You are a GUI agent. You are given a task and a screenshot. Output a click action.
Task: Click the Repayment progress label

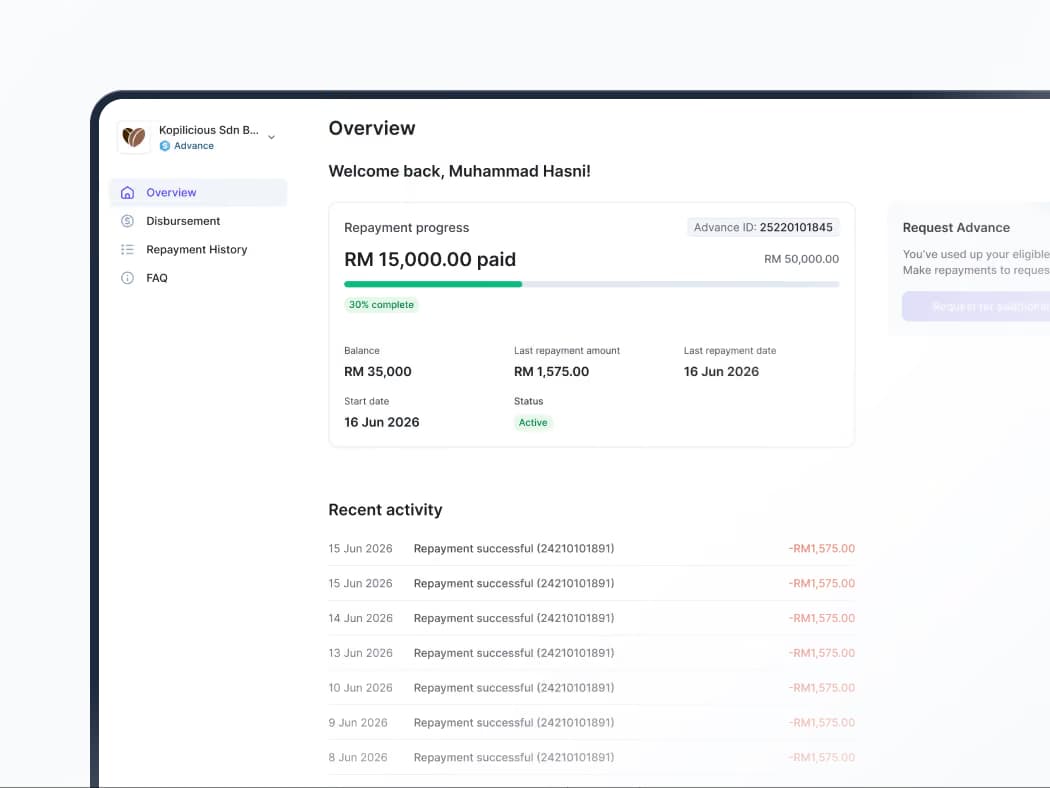point(406,228)
